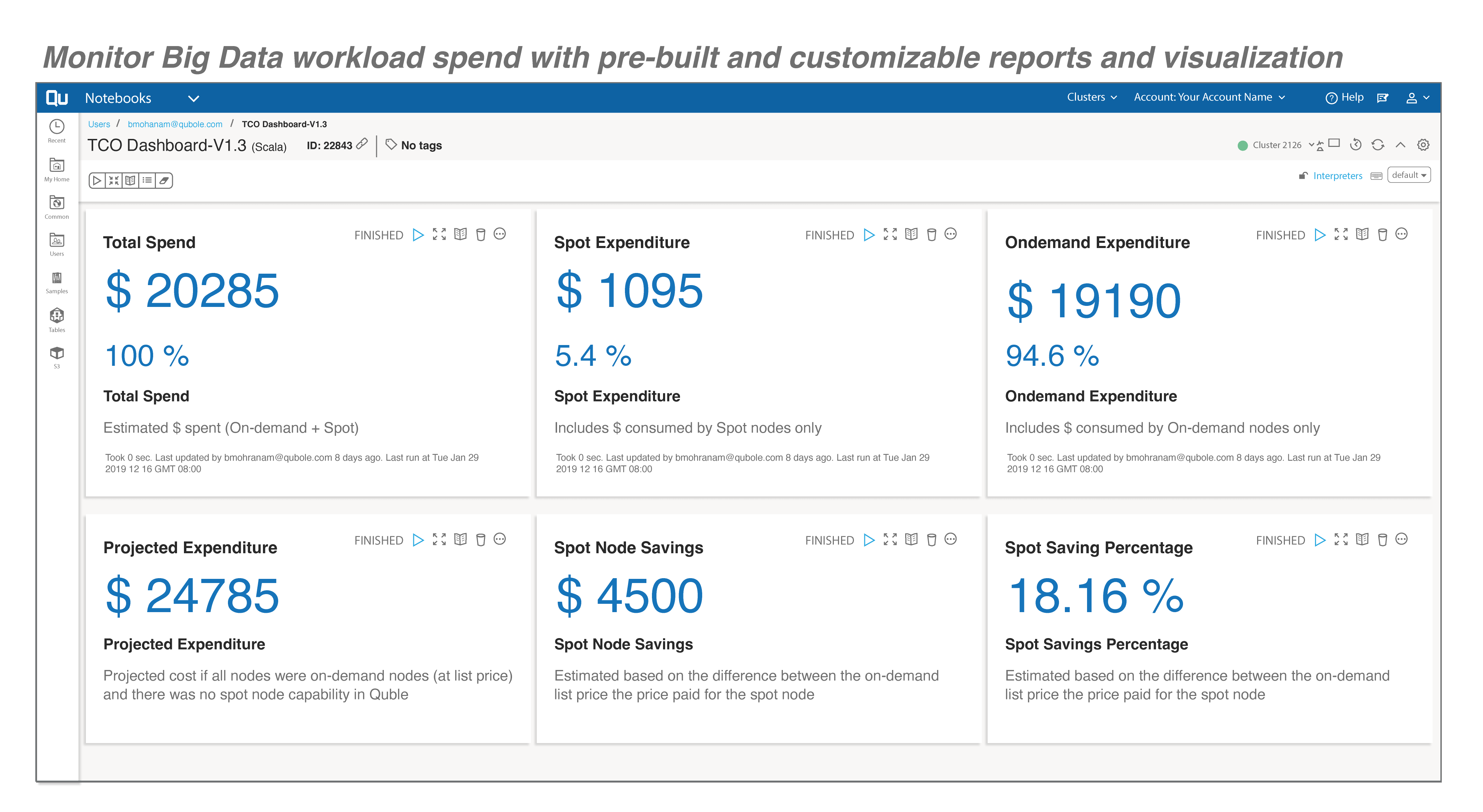Delete the Spot Expenditure paragraph via trash icon
This screenshot has height=812, width=1483.
932,235
